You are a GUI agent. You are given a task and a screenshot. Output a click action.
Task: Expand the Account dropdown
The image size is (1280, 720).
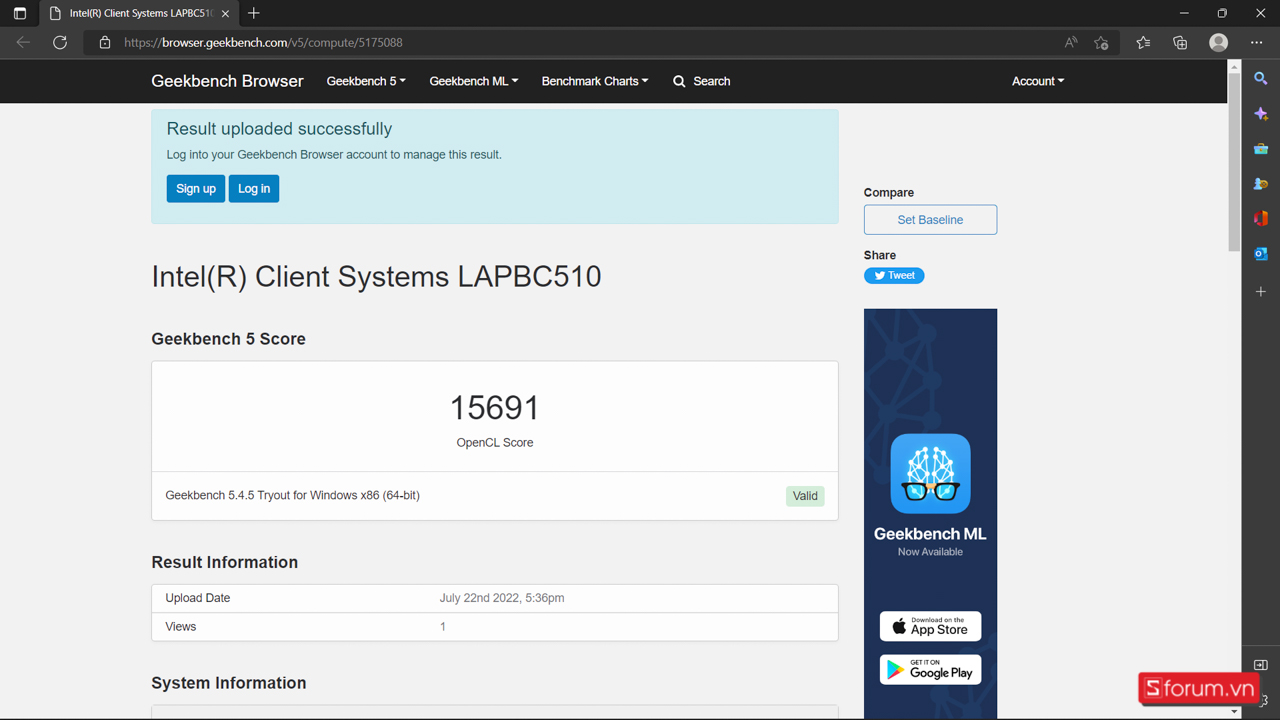pos(1038,81)
